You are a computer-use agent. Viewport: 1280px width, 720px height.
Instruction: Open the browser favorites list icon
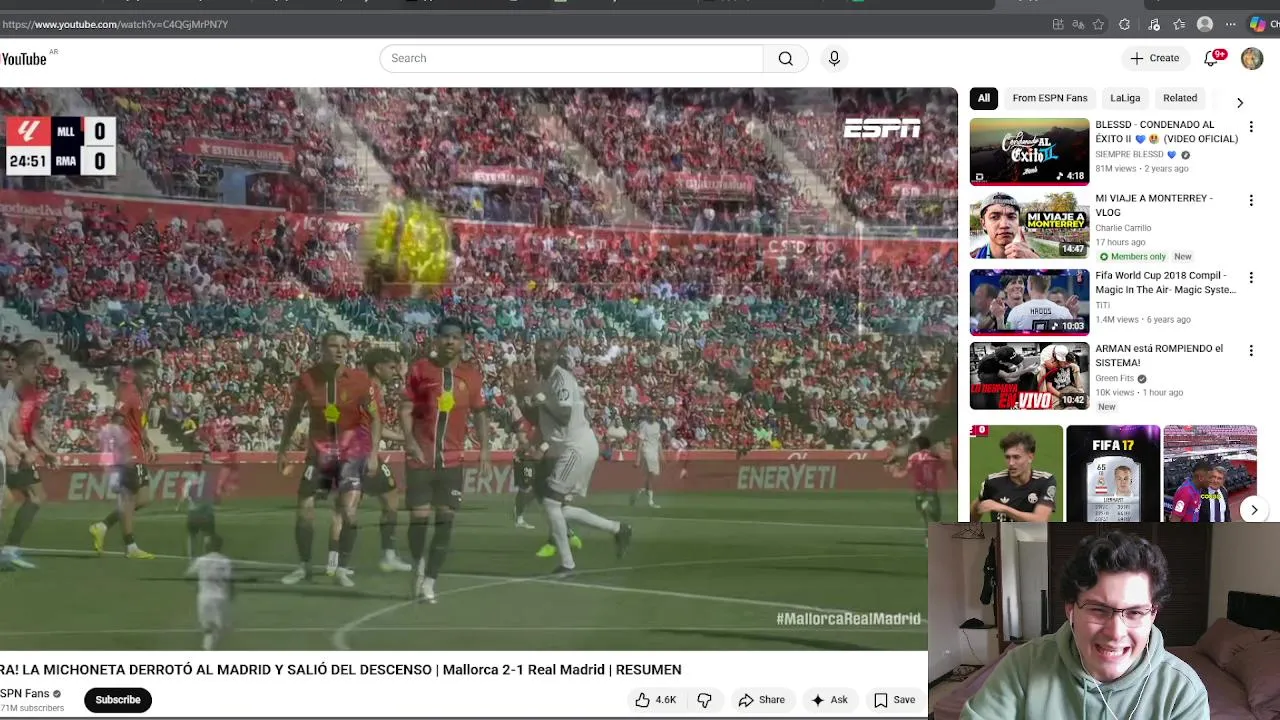click(1179, 24)
